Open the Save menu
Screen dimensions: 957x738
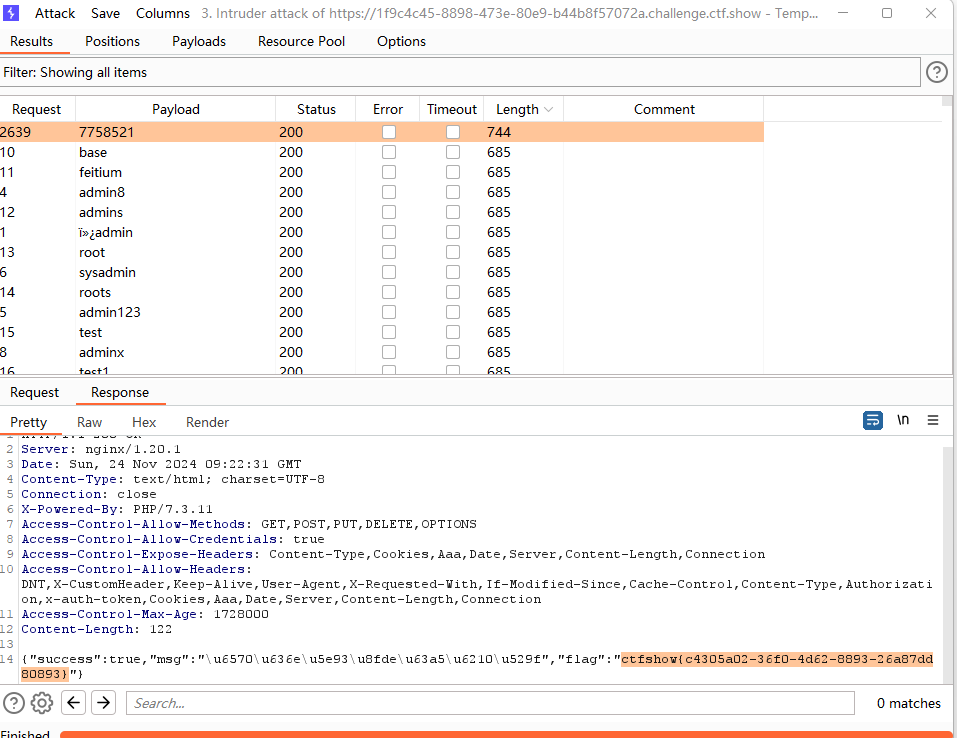click(x=106, y=13)
